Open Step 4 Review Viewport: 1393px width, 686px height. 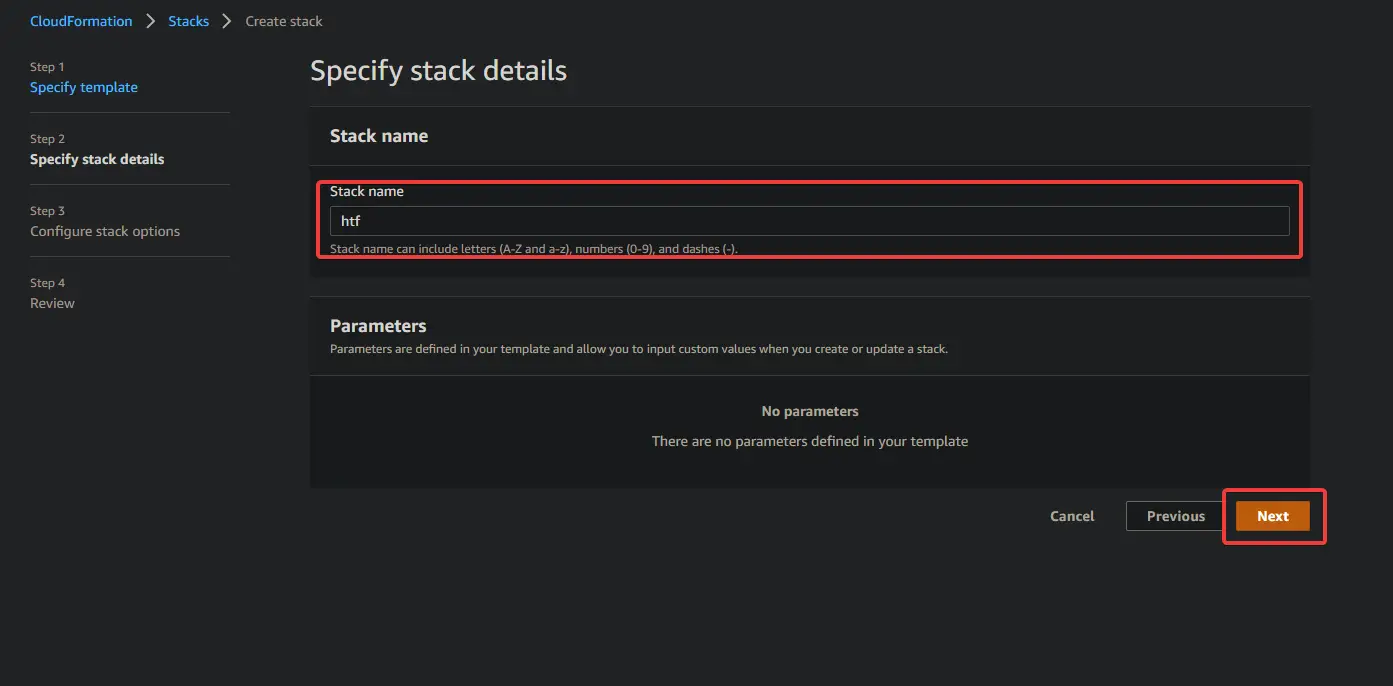(x=52, y=302)
